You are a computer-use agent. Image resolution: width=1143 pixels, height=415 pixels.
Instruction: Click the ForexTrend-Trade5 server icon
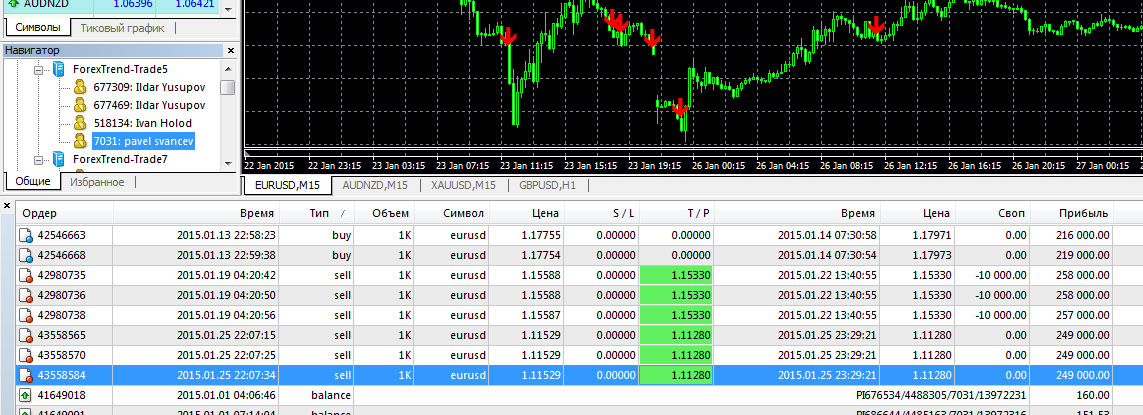59,69
